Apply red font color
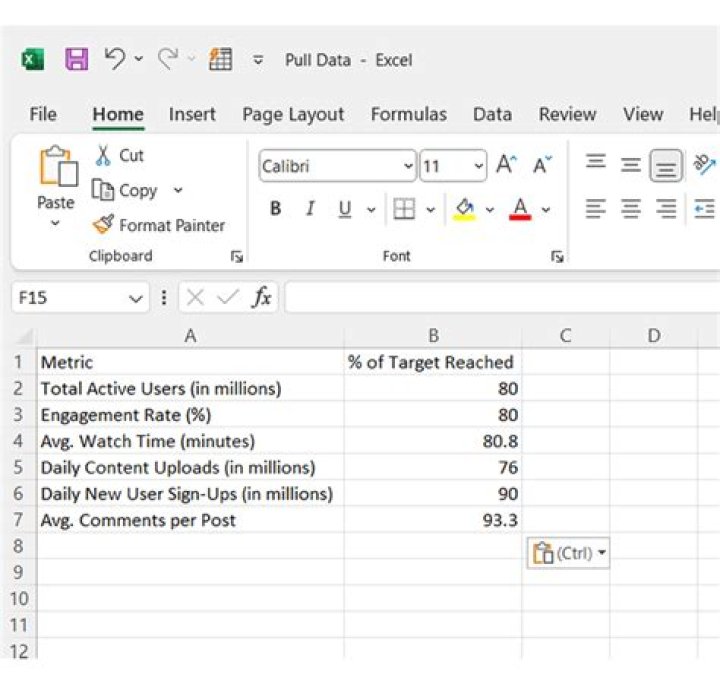Screen dimensions: 720x684 coord(520,209)
